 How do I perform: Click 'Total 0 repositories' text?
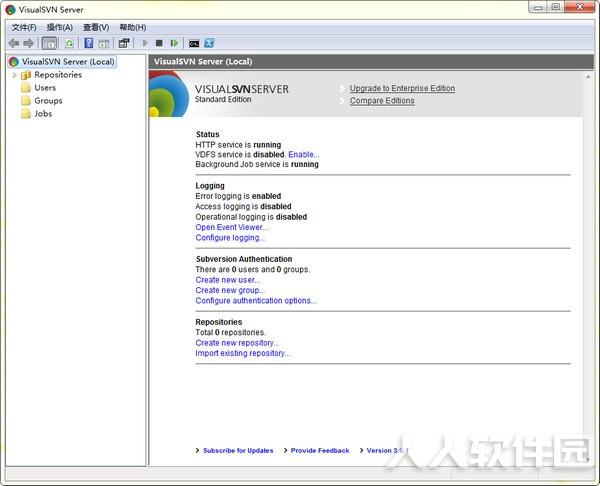click(x=230, y=332)
